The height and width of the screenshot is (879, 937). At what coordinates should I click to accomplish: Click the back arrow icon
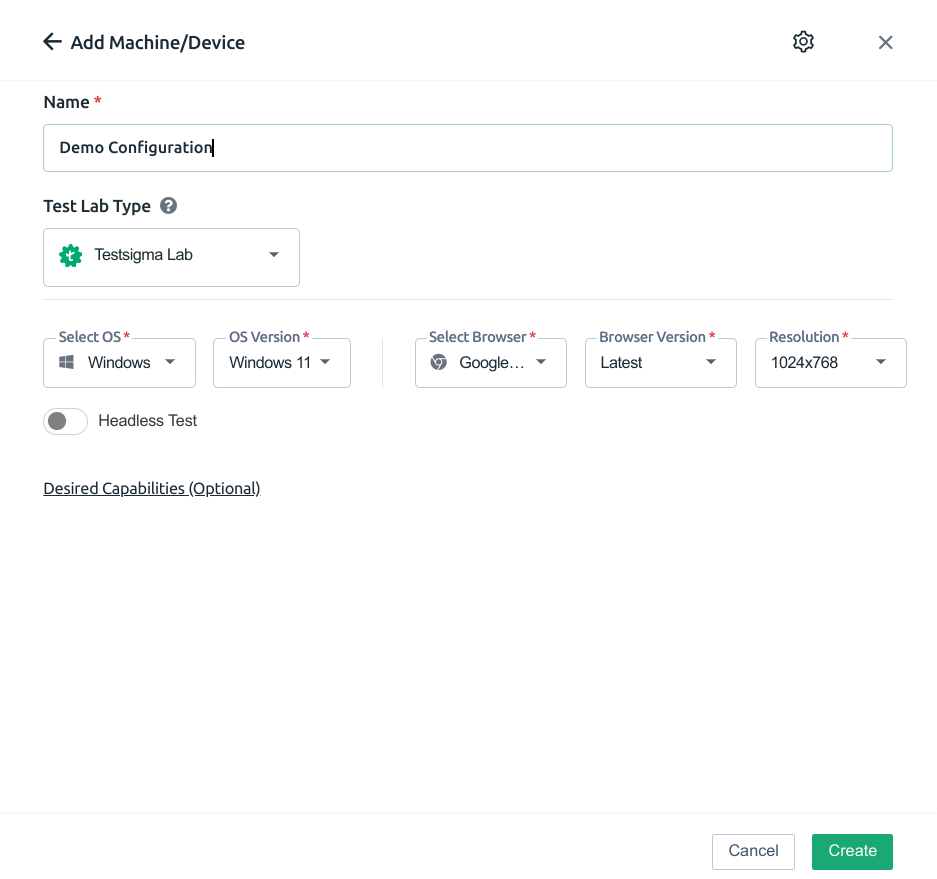(x=53, y=42)
